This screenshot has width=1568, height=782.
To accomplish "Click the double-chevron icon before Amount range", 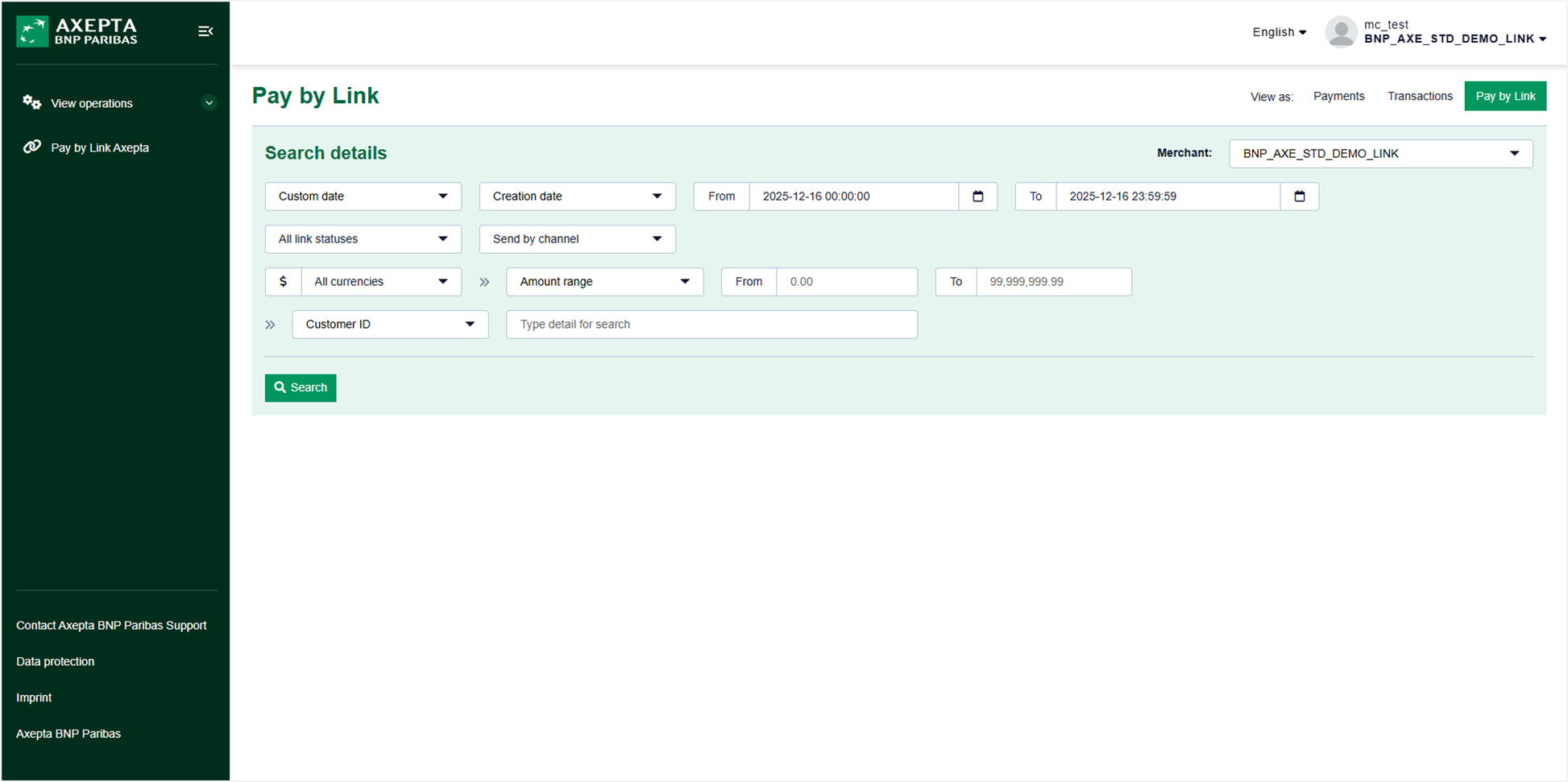I will (x=484, y=282).
